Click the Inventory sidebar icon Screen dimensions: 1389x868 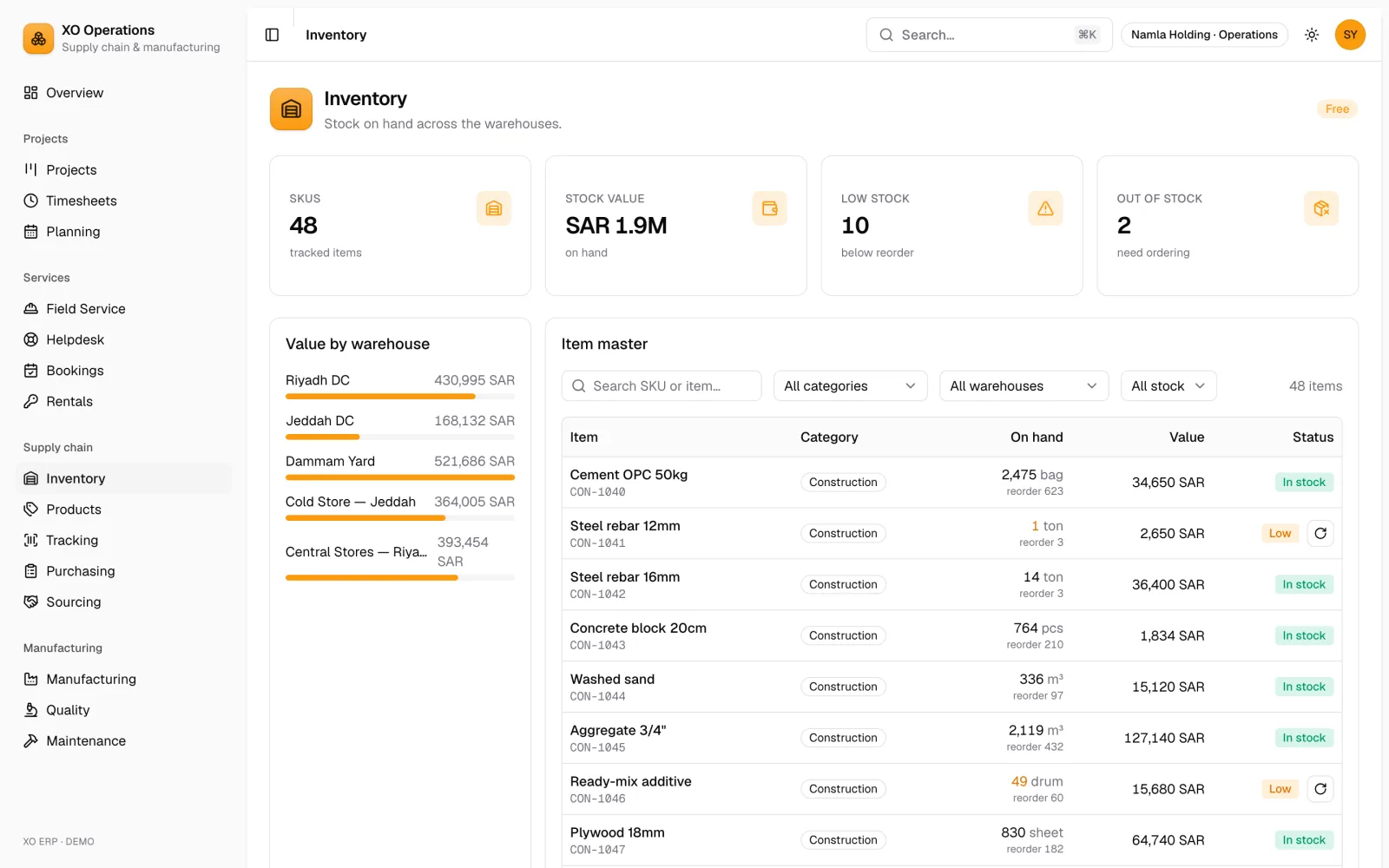31,478
